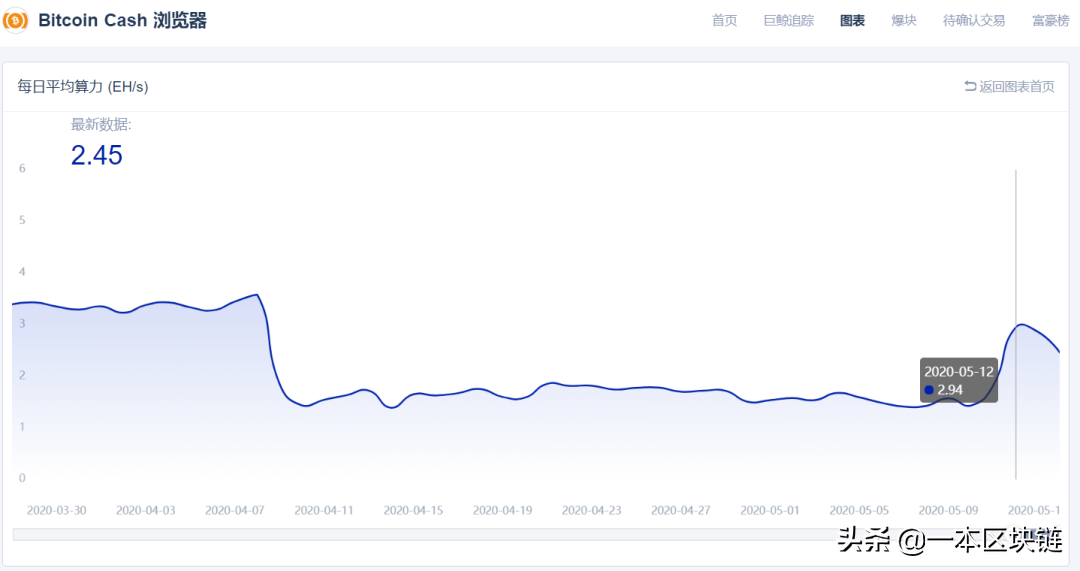Click the 2020-03-30 date label
The width and height of the screenshot is (1080, 571).
(56, 510)
